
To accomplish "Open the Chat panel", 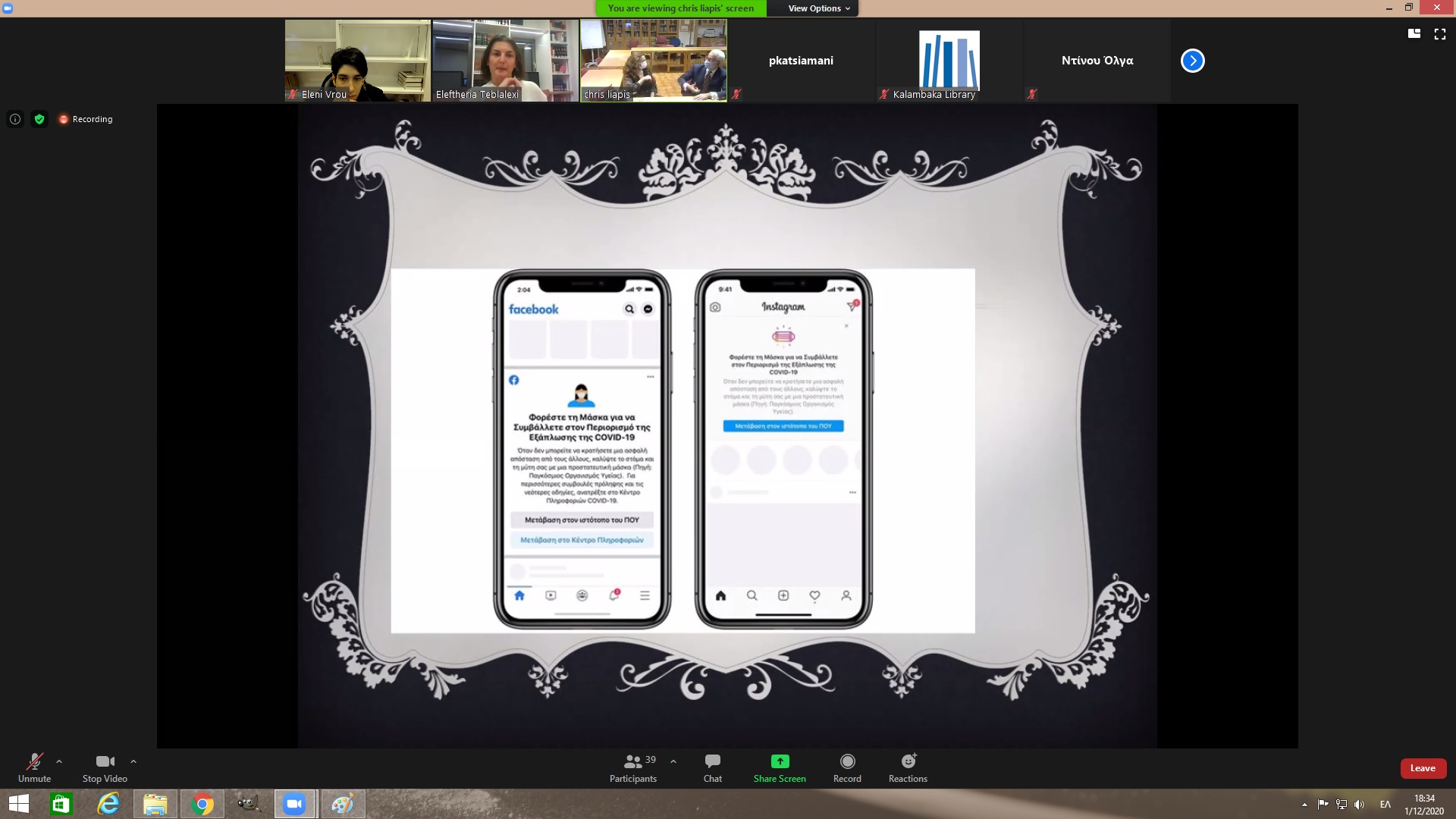I will tap(712, 767).
